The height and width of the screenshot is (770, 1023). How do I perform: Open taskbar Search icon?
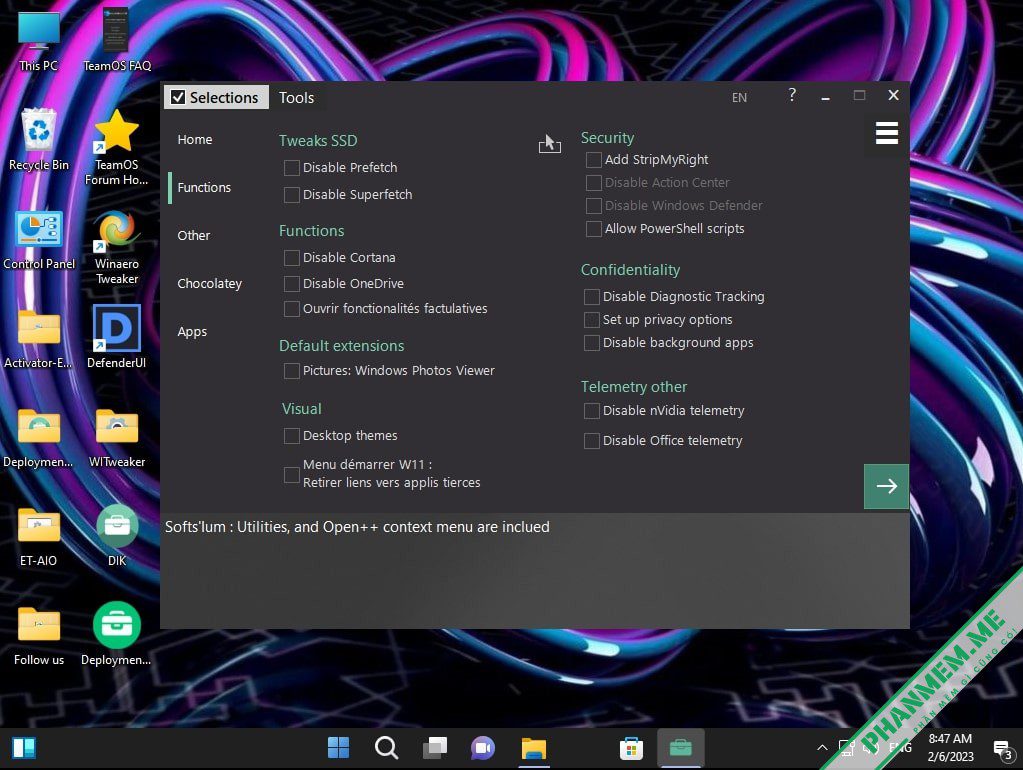pos(386,748)
